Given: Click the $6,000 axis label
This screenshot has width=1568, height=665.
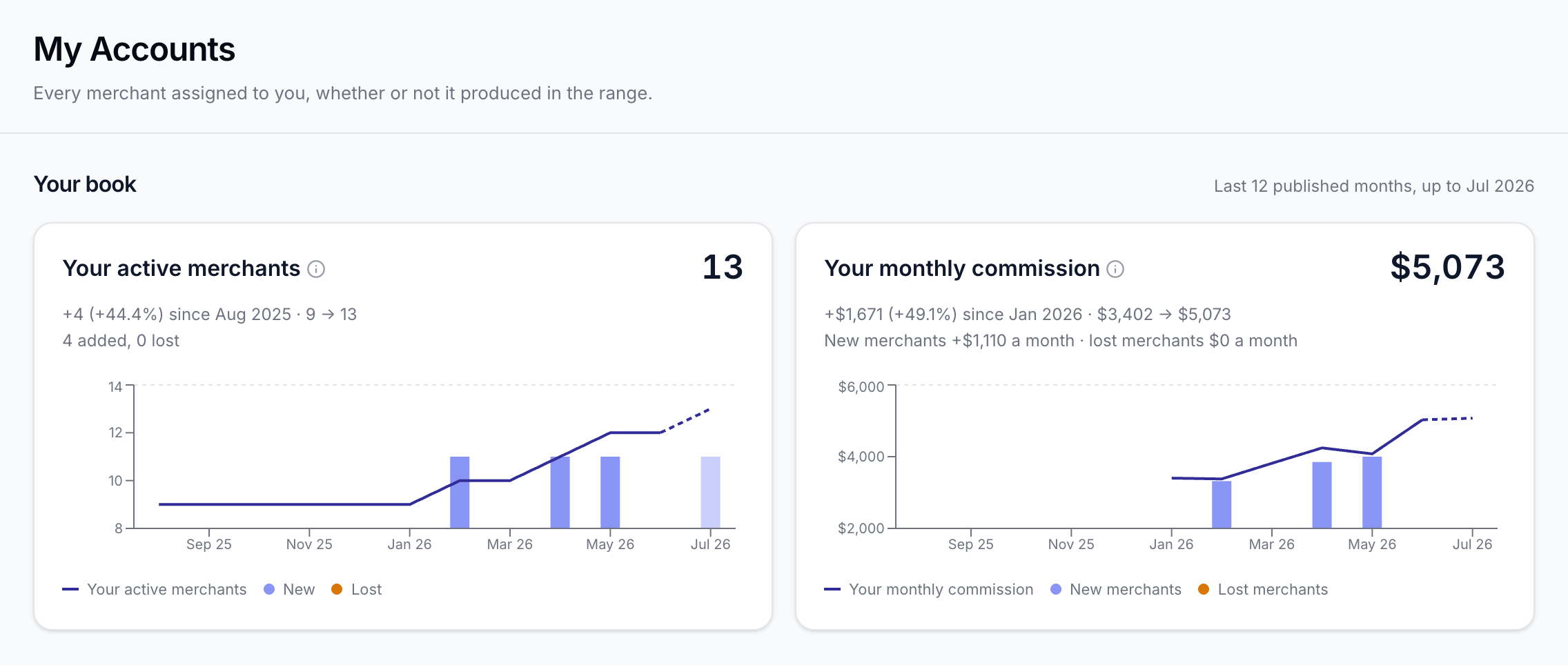Looking at the screenshot, I should [x=861, y=387].
